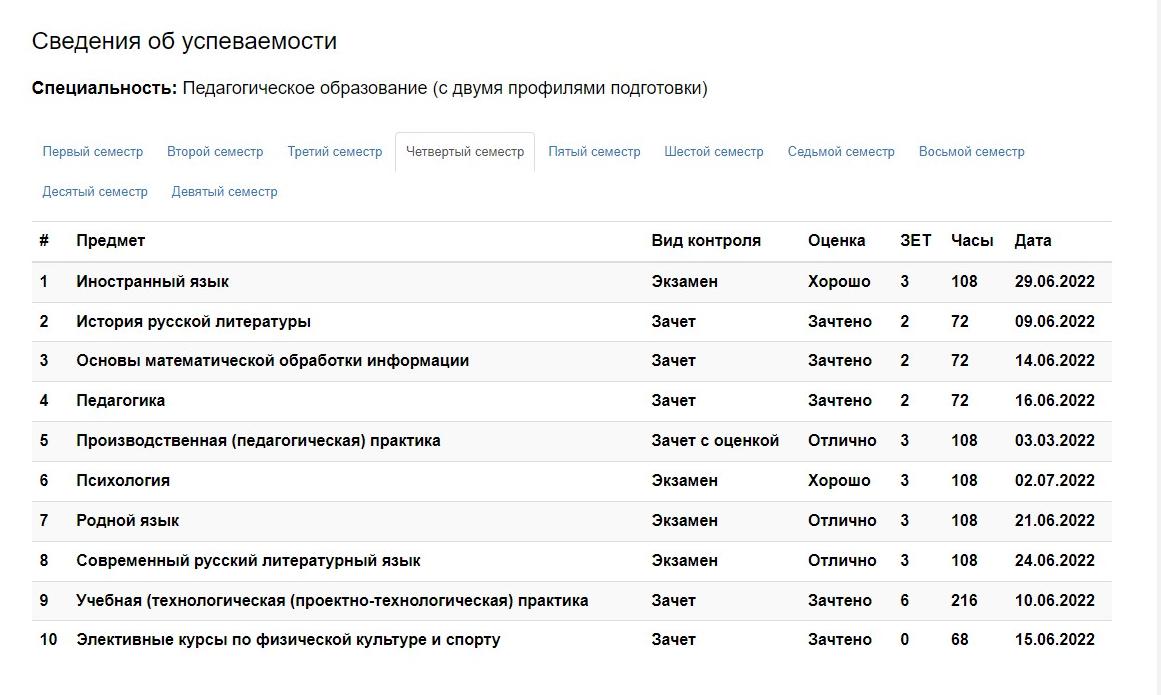Click the date 24.06.2022
This screenshot has height=695, width=1161.
pyautogui.click(x=1054, y=560)
